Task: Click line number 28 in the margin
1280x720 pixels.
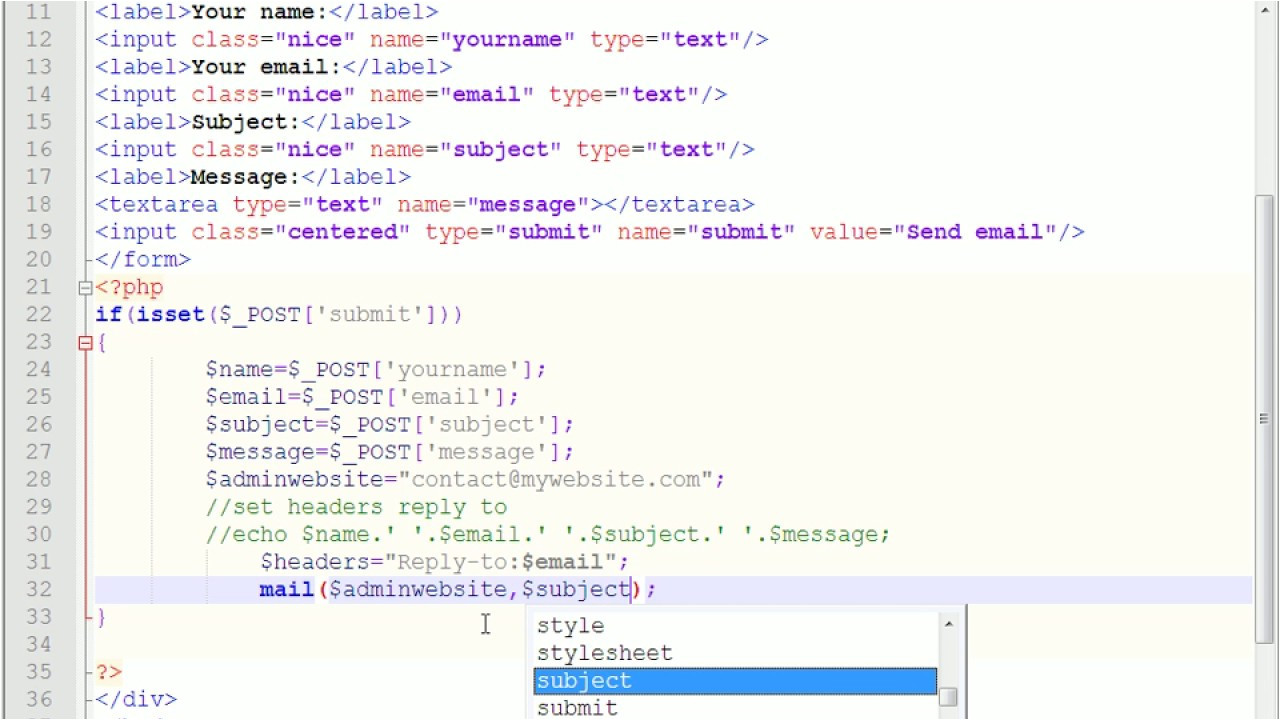Action: click(x=38, y=479)
